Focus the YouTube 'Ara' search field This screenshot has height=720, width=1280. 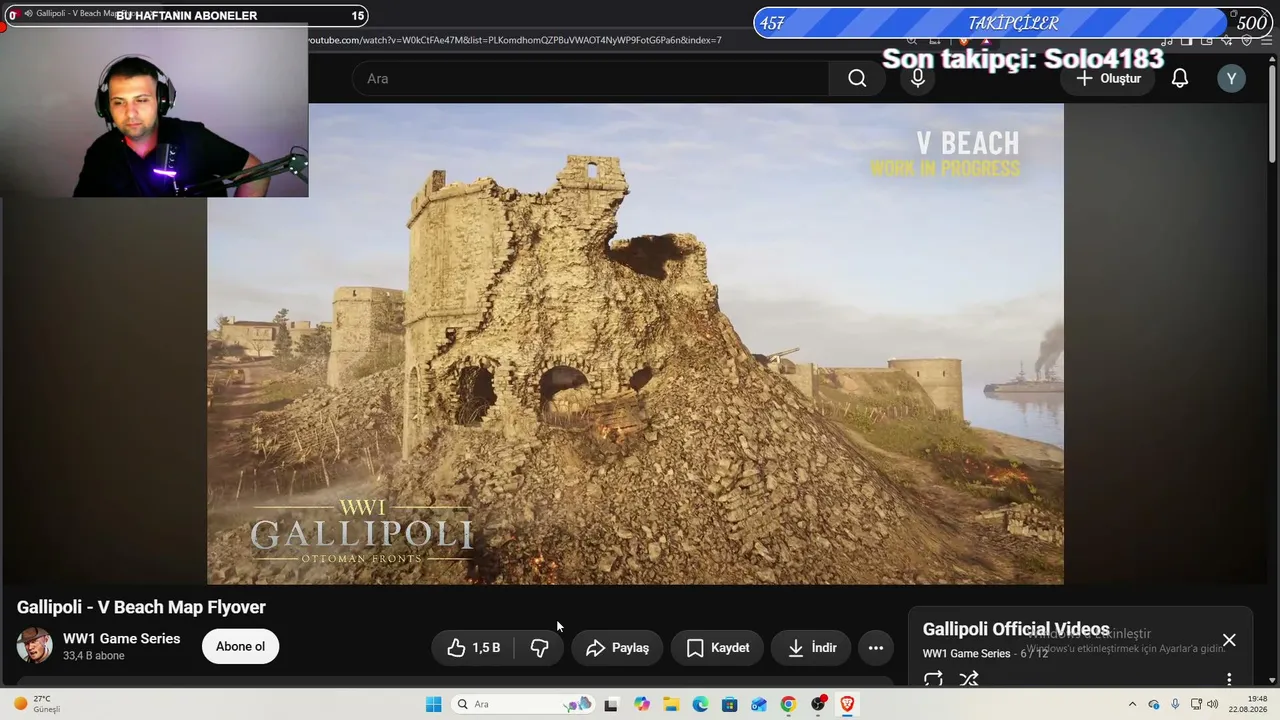coord(590,79)
